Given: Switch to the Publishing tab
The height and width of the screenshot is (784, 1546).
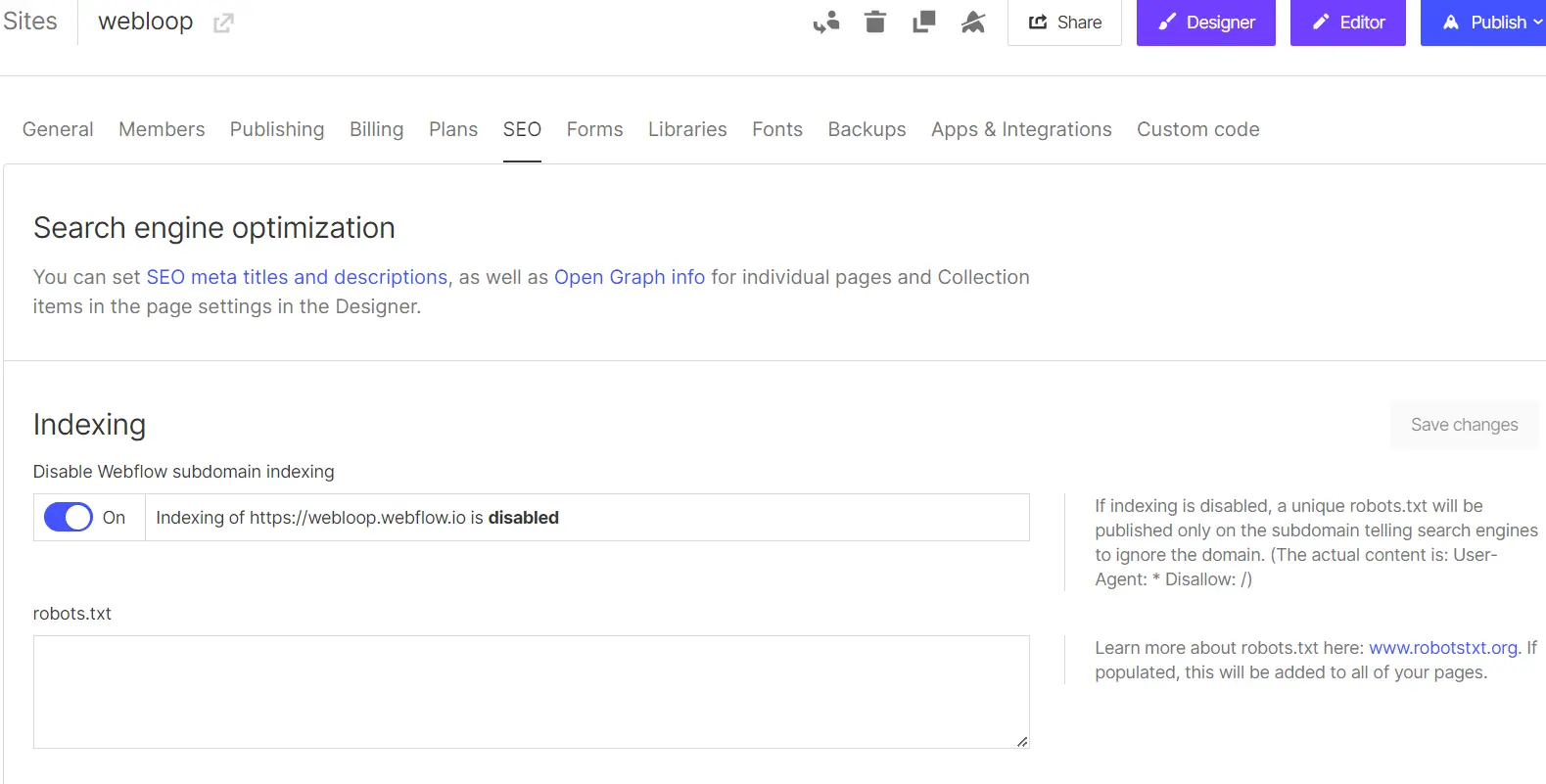Looking at the screenshot, I should 277,129.
